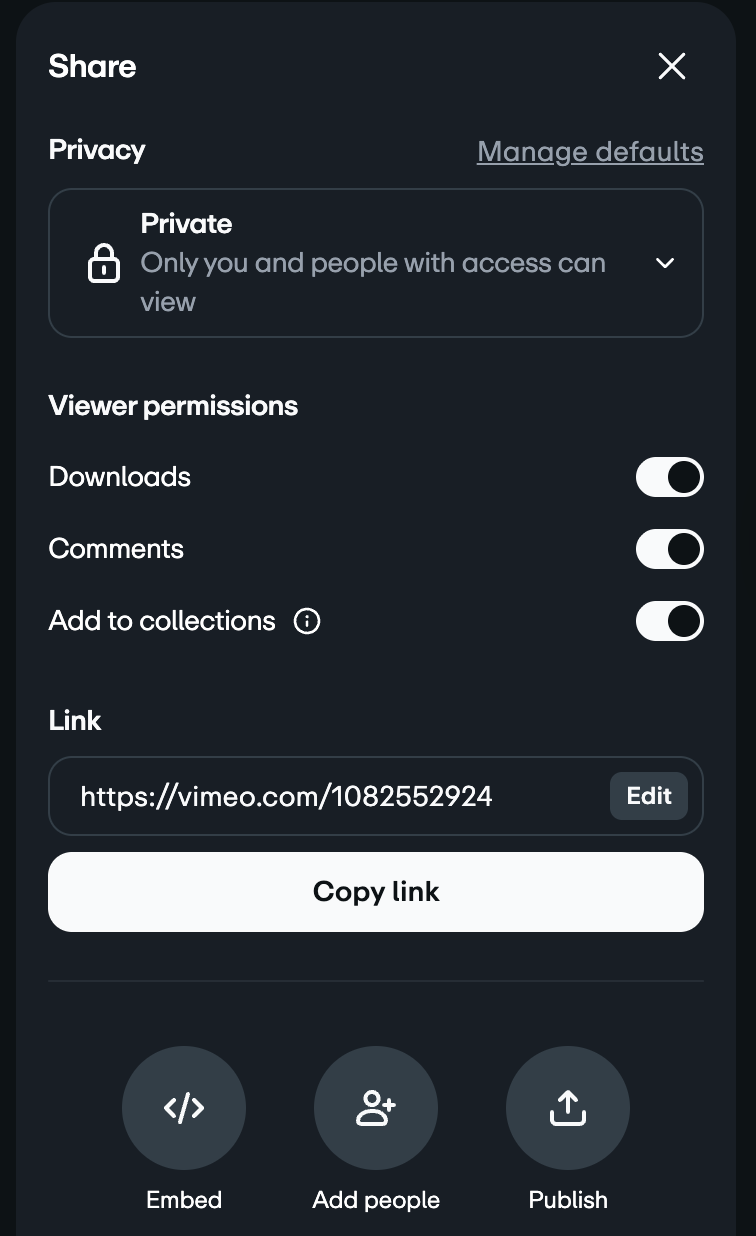
Task: Click the lock icon in Privacy box
Action: point(104,263)
